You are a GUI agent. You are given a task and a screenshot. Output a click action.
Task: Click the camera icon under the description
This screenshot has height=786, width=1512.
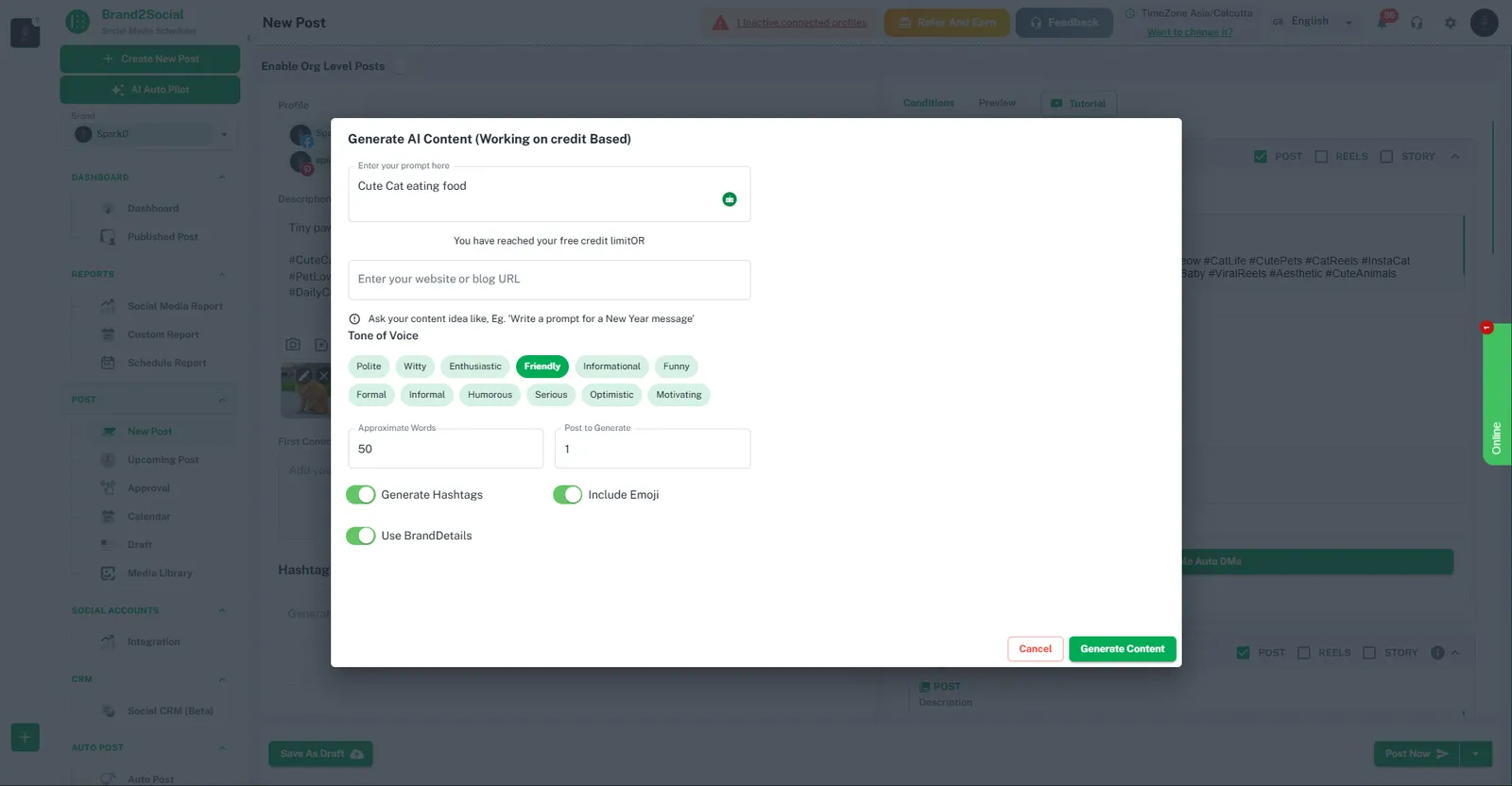[x=293, y=345]
